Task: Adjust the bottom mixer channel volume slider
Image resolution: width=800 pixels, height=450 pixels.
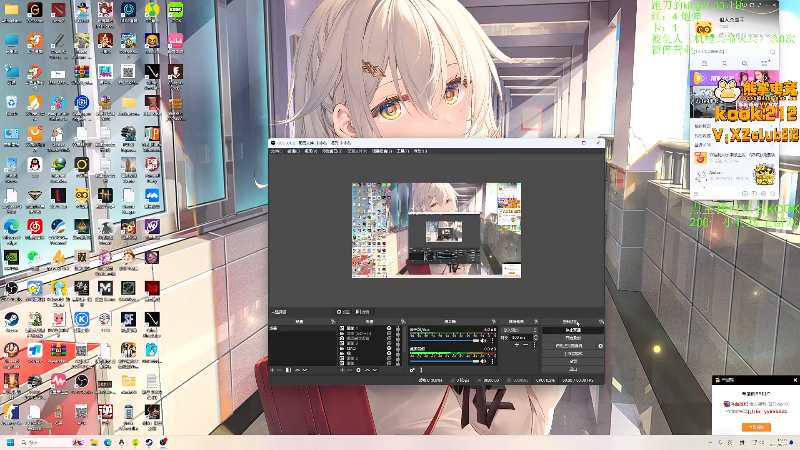Action: (444, 361)
